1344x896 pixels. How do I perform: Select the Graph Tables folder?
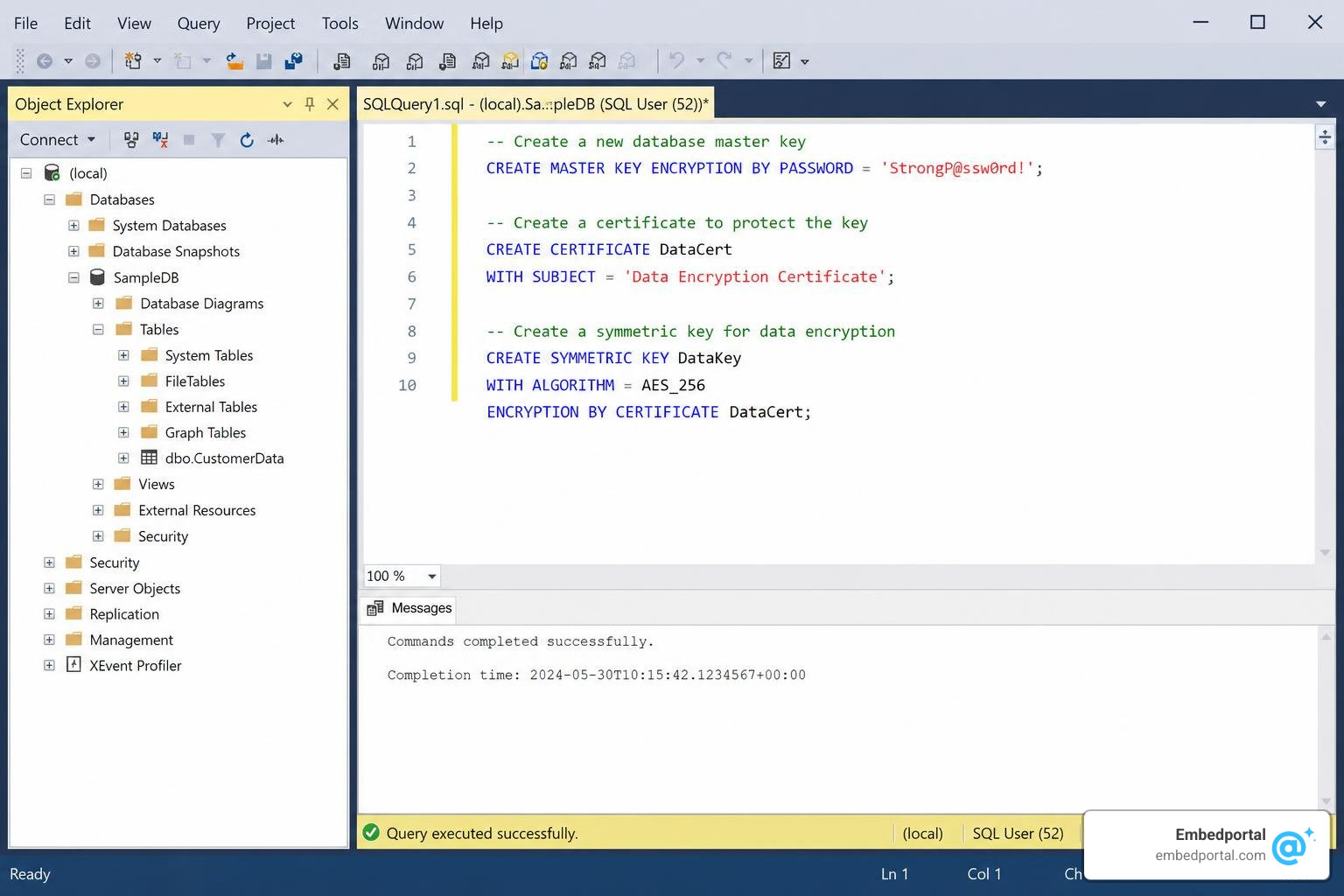coord(206,432)
